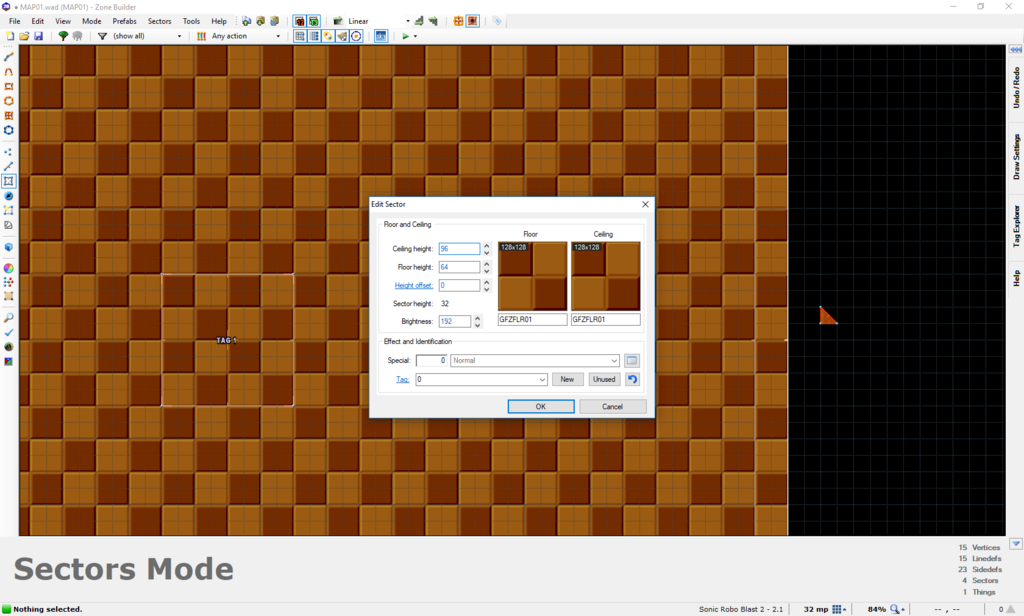
Task: Switch to the Tag Explorer side tab
Action: (x=1016, y=225)
